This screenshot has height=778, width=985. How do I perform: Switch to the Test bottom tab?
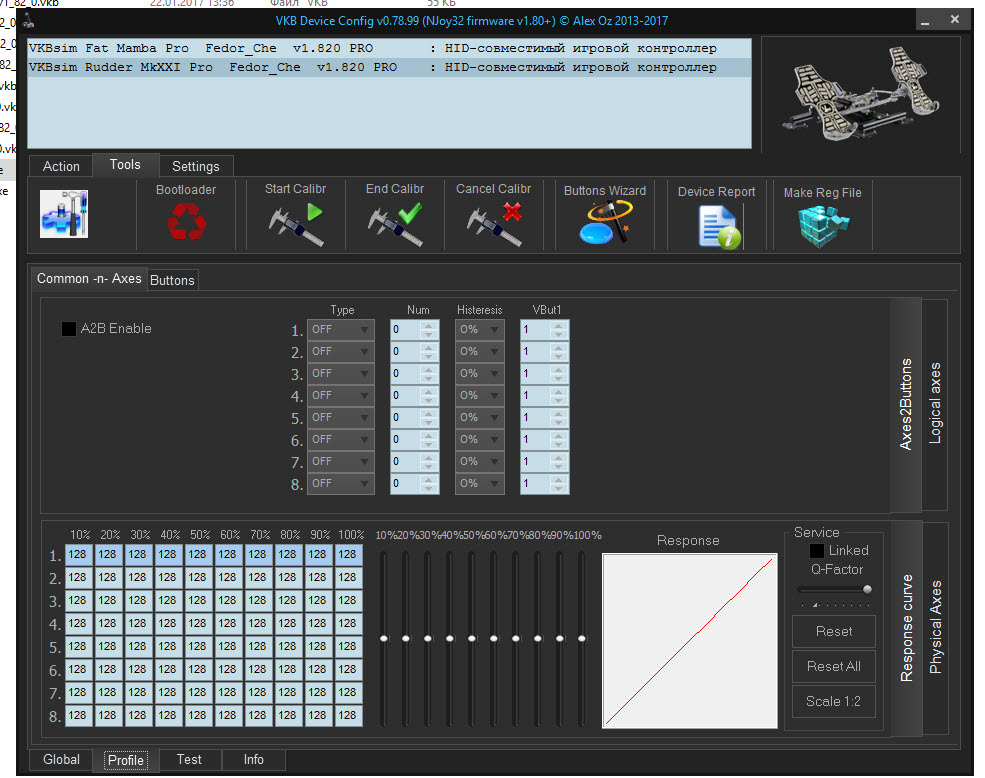[189, 759]
